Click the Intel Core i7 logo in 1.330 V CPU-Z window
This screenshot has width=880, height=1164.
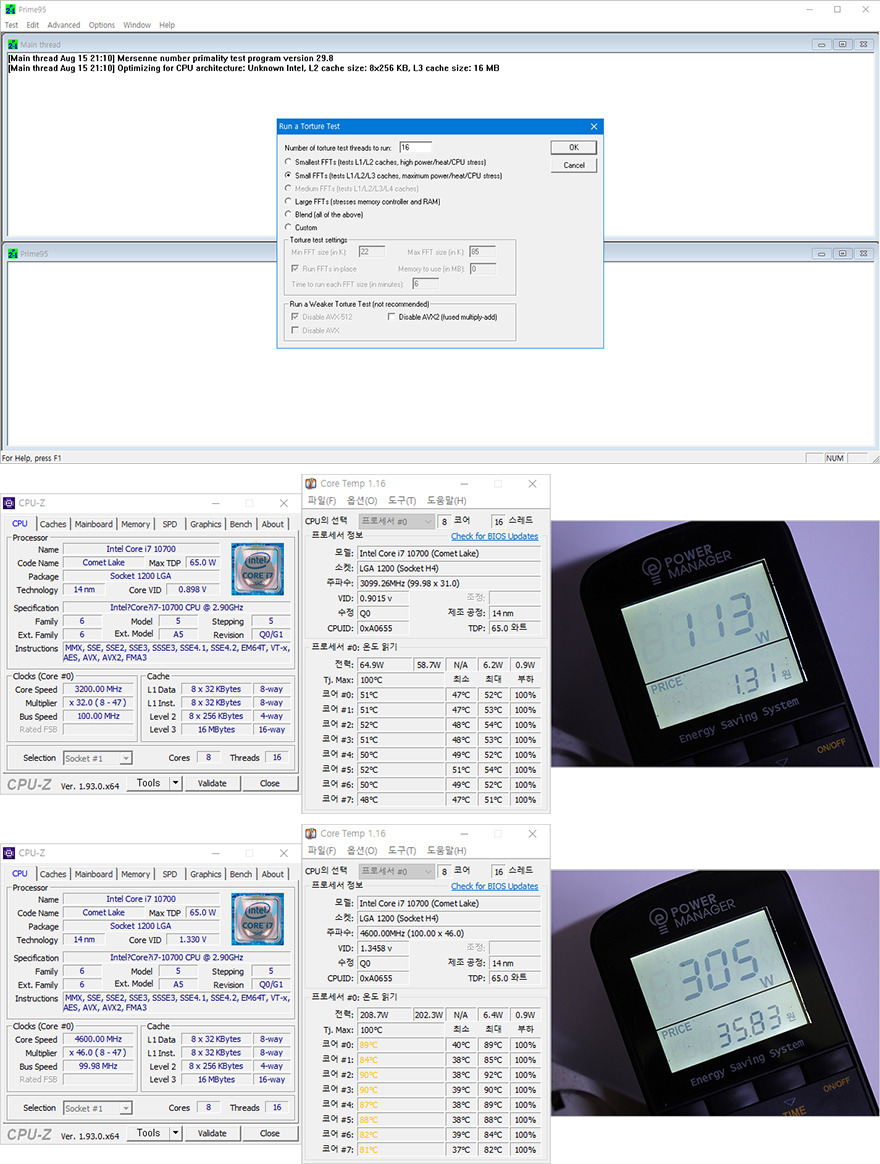[258, 919]
